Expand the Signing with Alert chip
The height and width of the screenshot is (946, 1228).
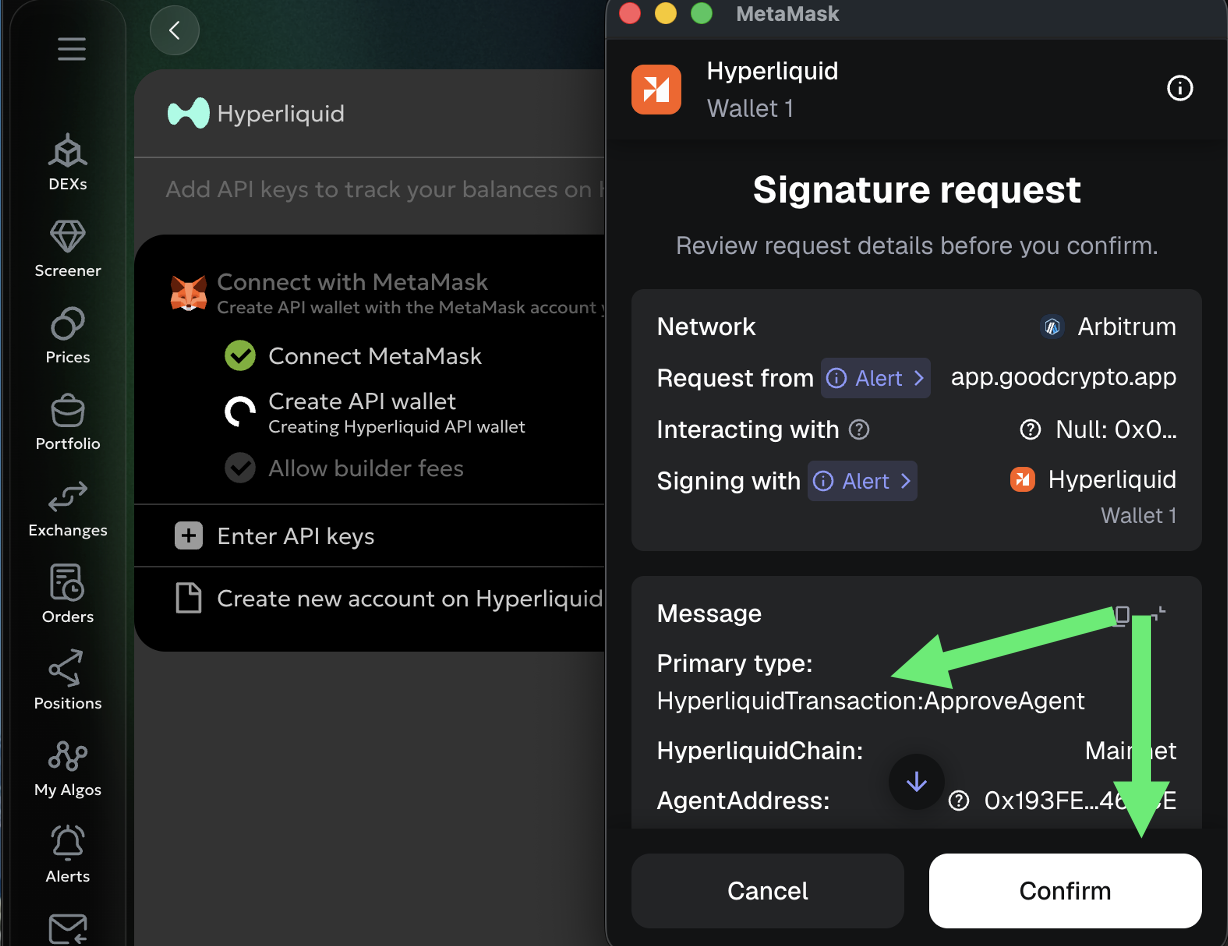coord(862,481)
